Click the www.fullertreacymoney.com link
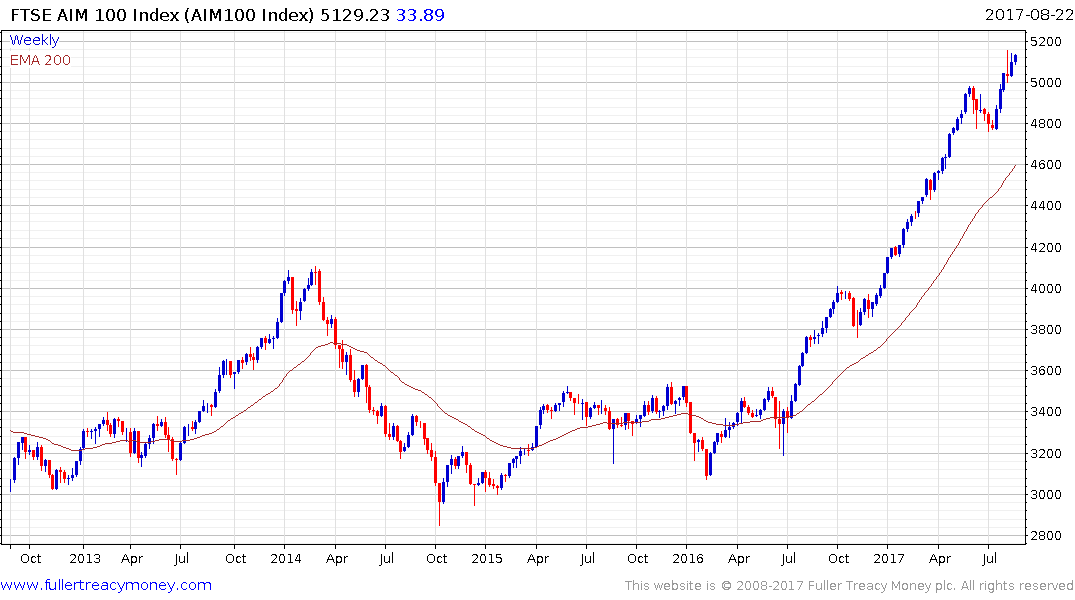 (106, 585)
